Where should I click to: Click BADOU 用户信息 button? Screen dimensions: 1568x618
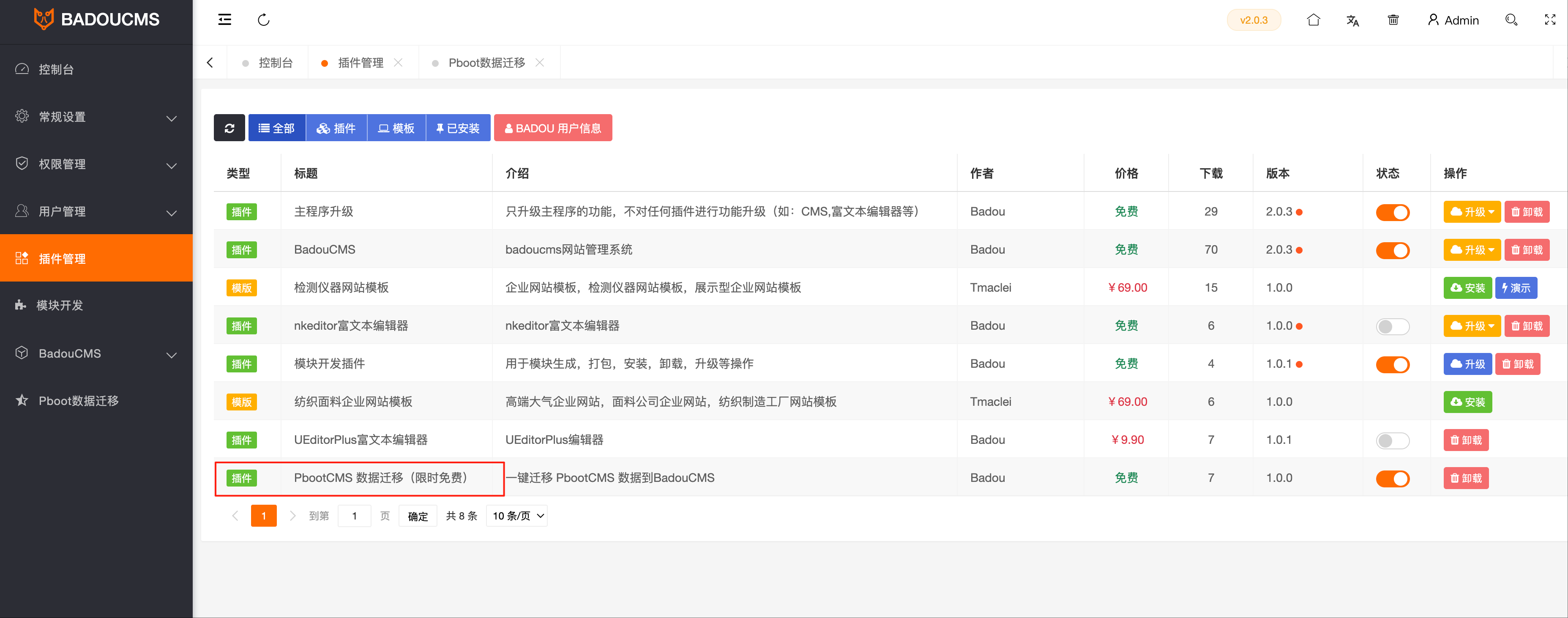coord(553,128)
